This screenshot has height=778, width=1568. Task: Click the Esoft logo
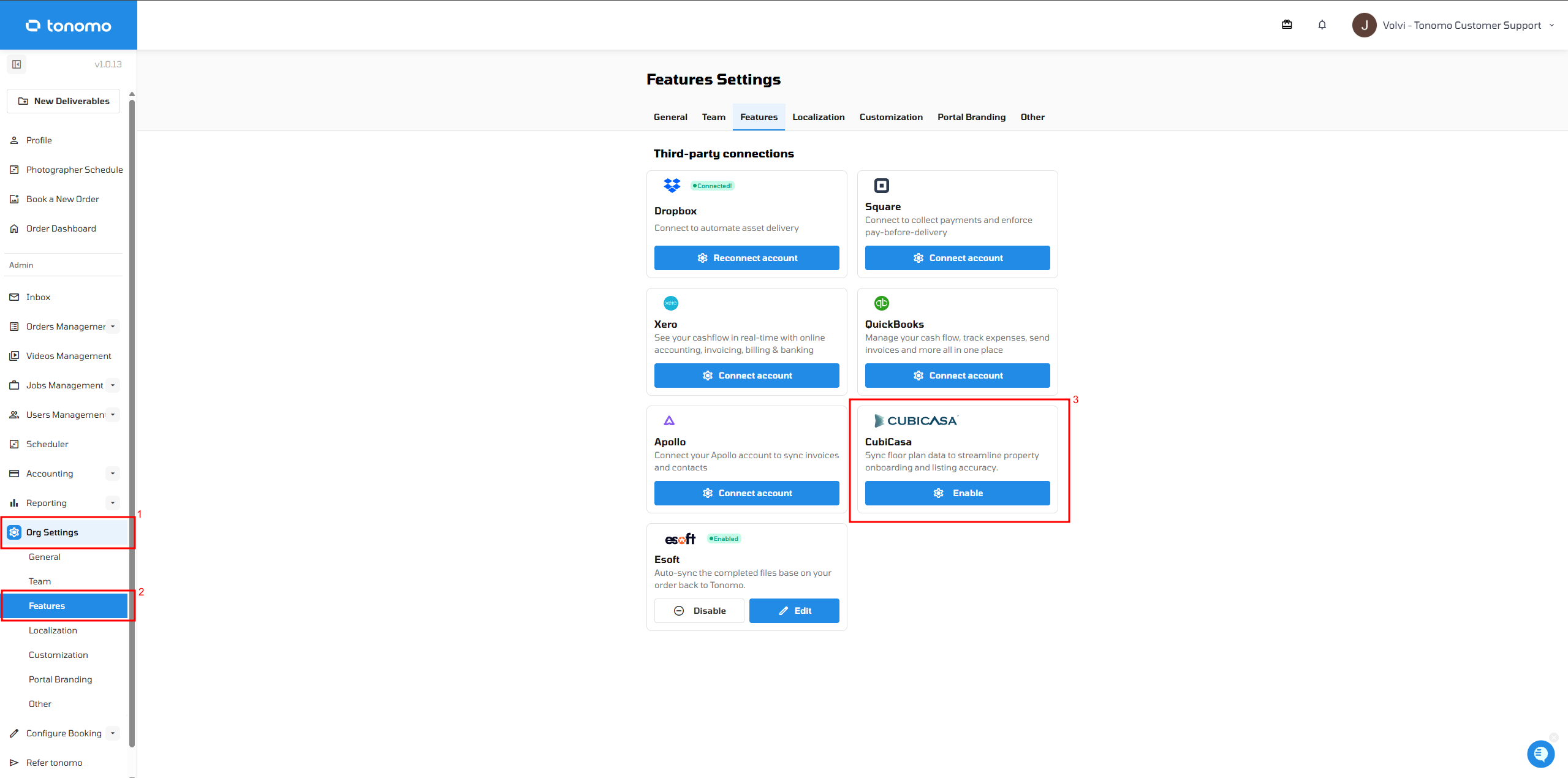coord(680,538)
